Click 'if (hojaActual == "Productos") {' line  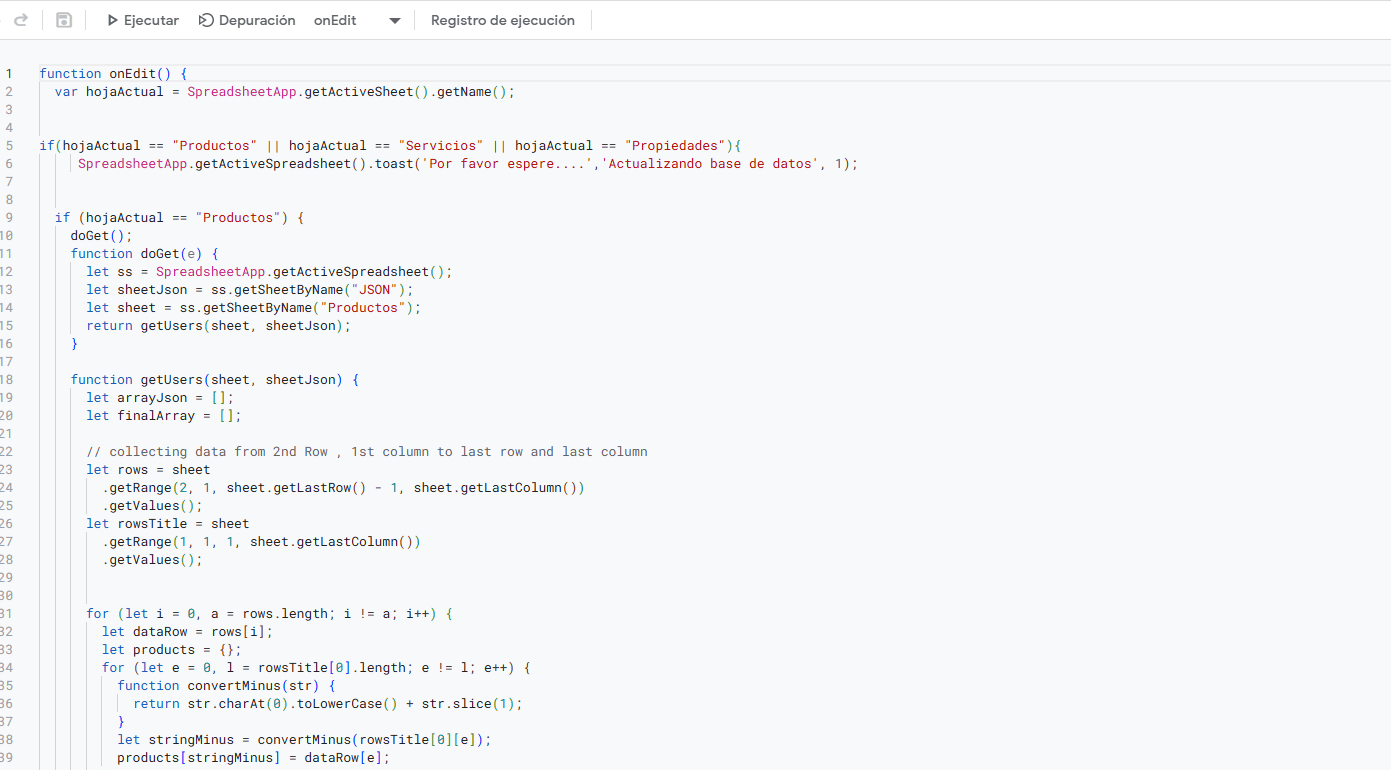pyautogui.click(x=179, y=218)
